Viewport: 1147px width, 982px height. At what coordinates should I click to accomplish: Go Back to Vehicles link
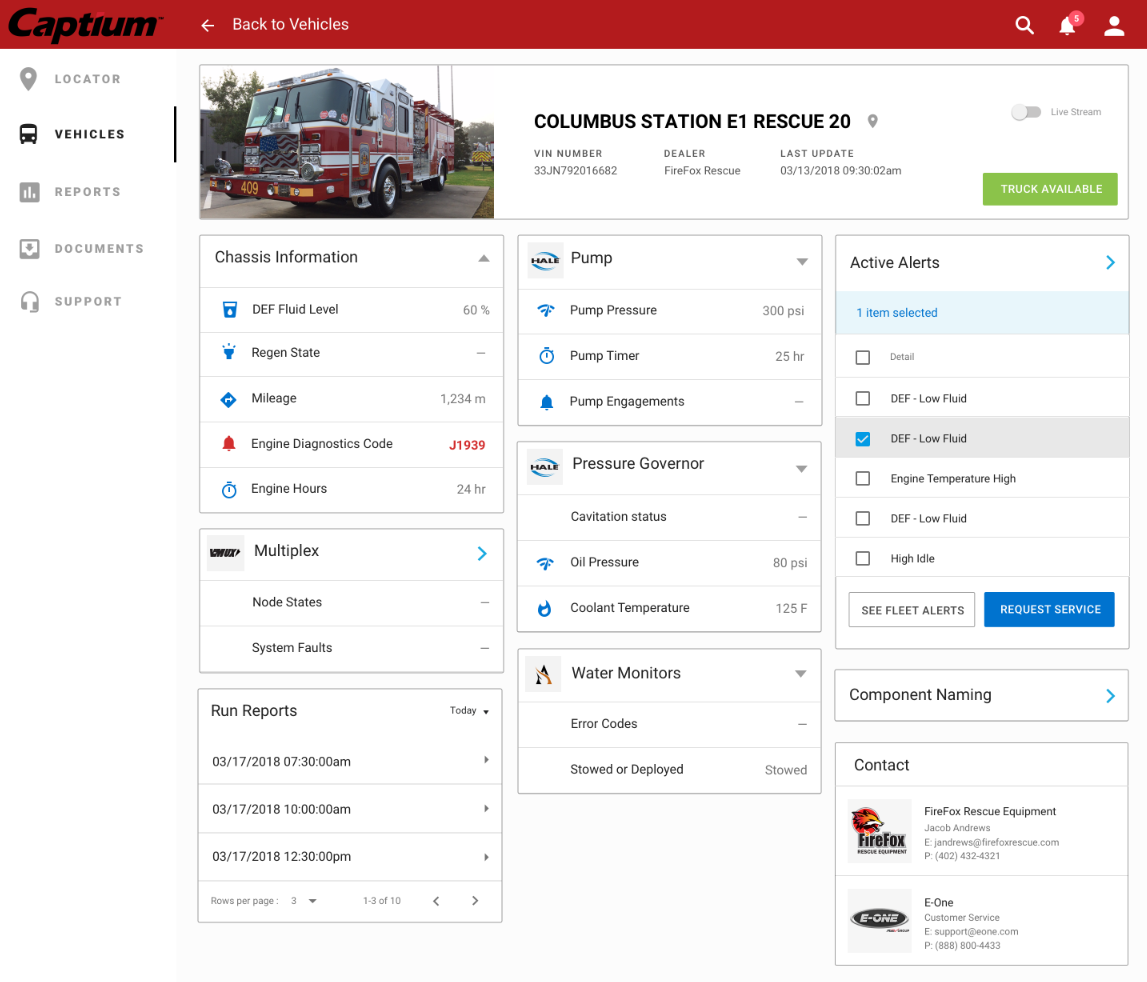click(290, 25)
